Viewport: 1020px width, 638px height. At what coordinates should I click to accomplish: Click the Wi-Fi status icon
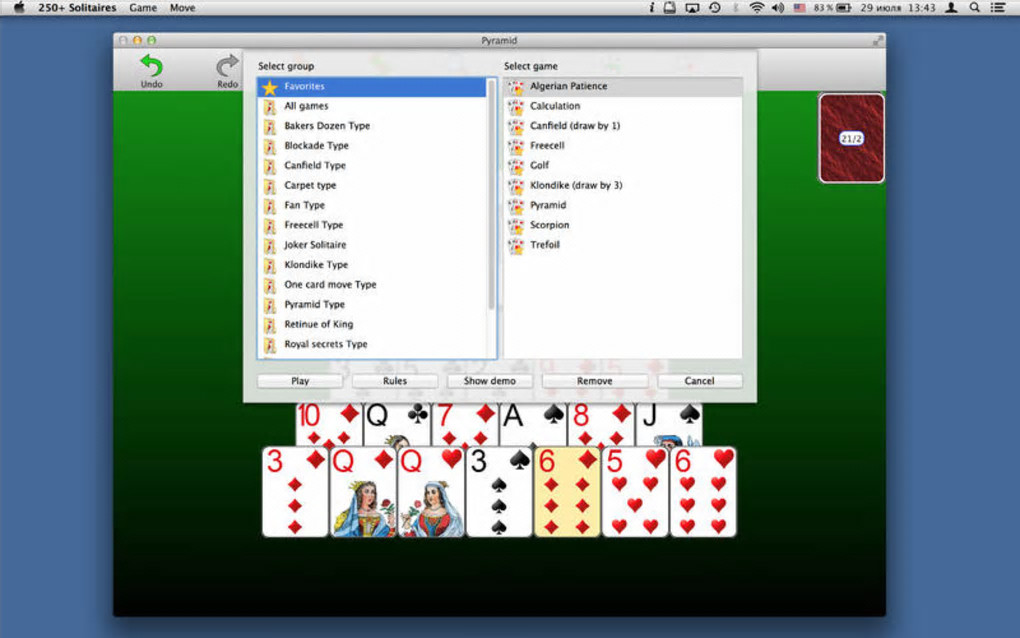coord(756,8)
